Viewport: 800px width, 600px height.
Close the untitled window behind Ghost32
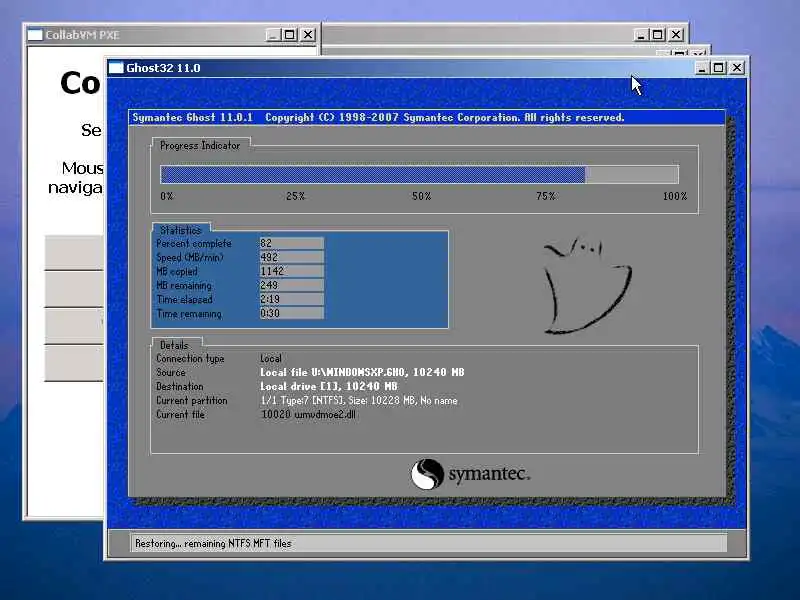pyautogui.click(x=676, y=35)
